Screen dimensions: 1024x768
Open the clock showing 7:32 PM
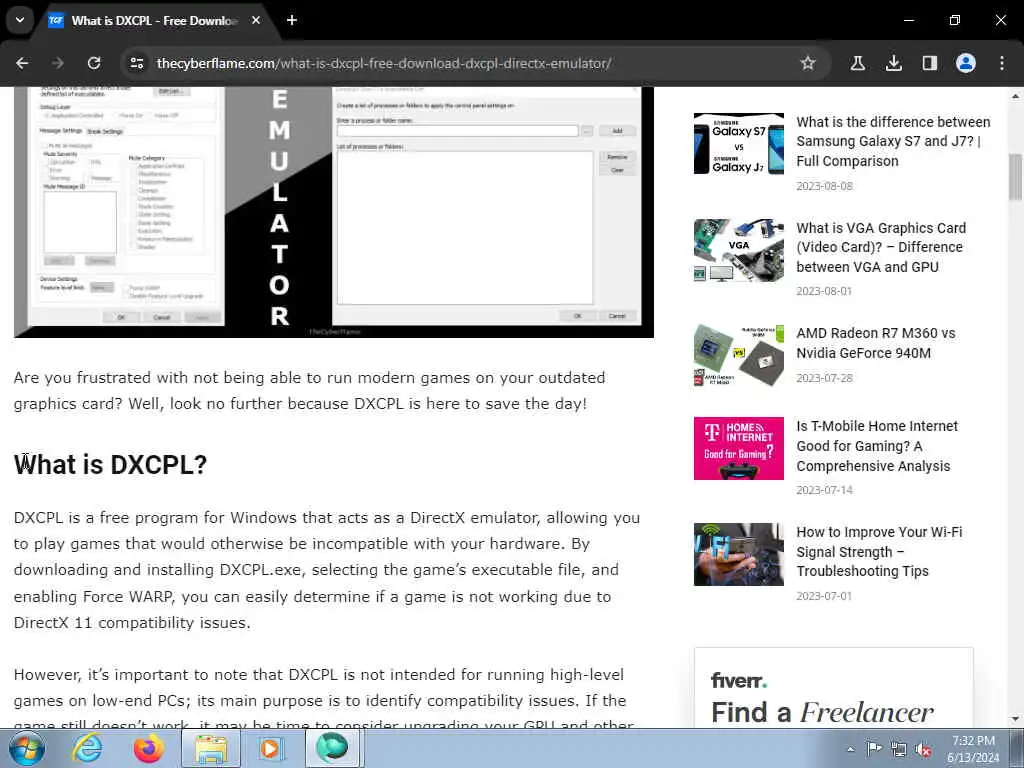[973, 748]
